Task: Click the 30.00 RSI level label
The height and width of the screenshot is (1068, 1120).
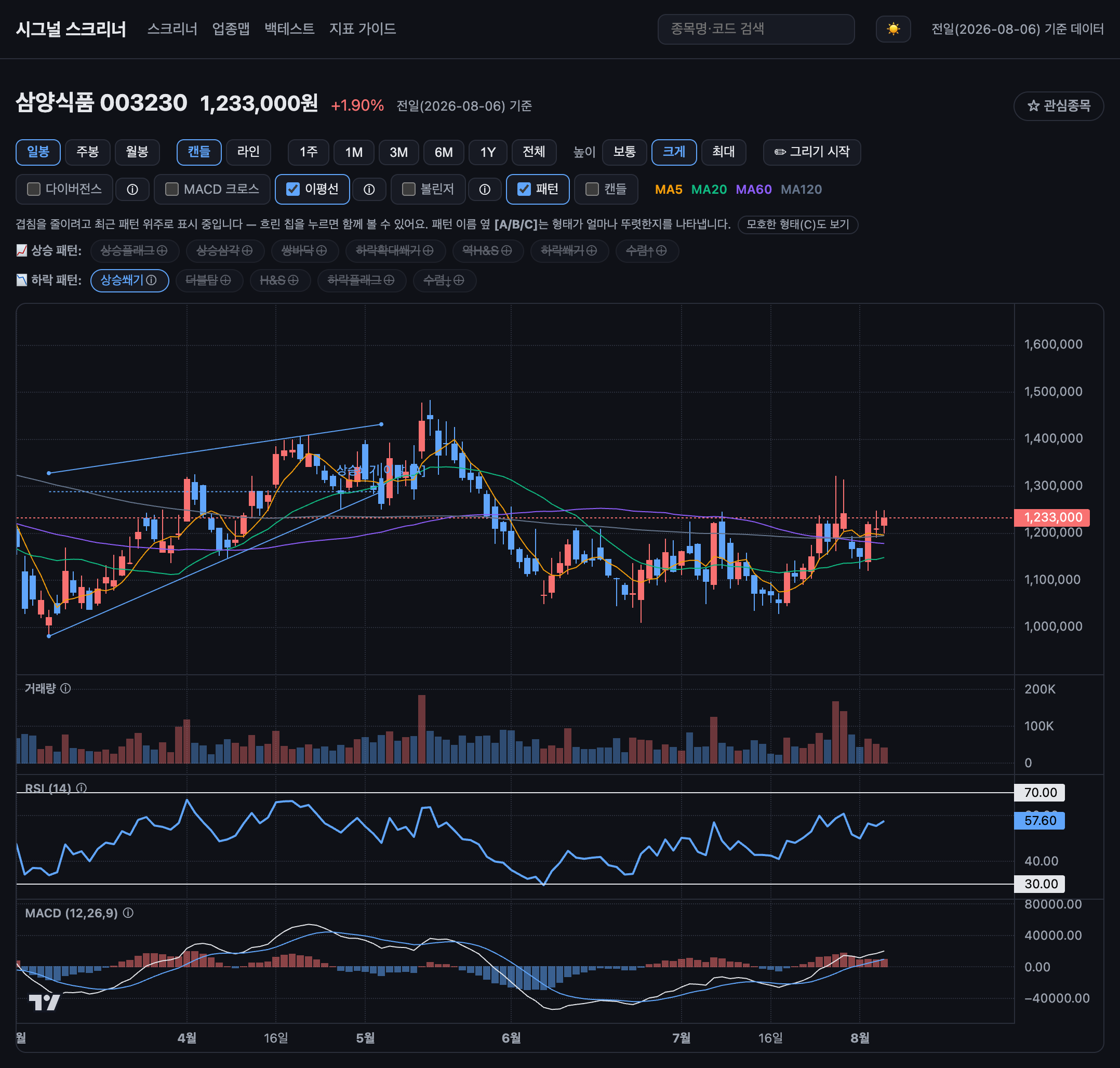Action: [x=1039, y=884]
